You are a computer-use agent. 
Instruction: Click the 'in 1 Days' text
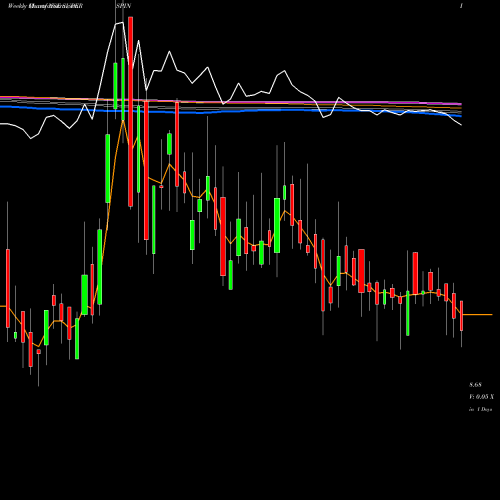480,409
